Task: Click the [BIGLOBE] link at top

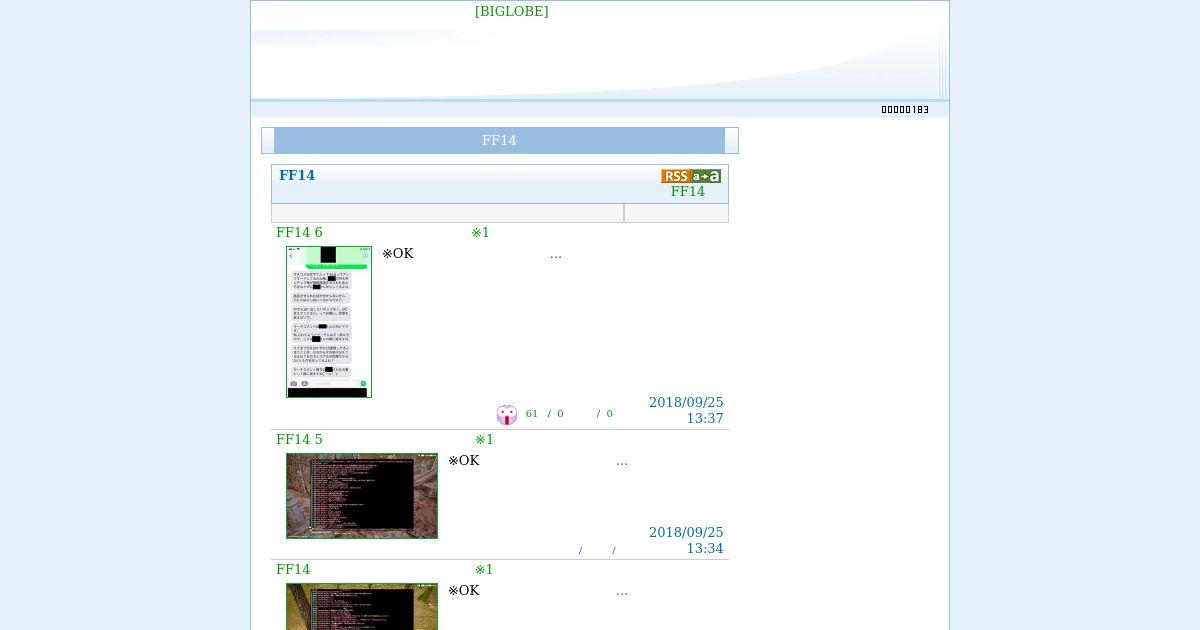Action: pos(511,11)
